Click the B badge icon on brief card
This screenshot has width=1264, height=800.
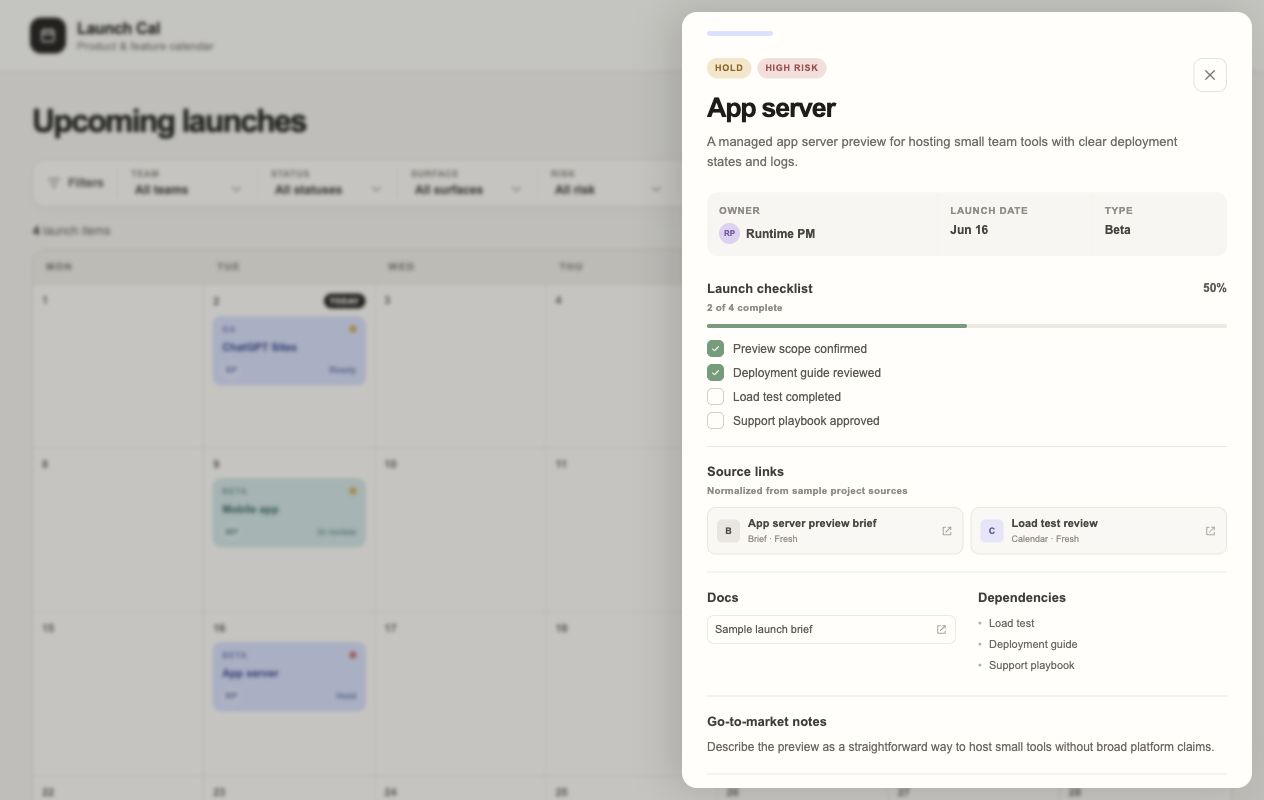[728, 531]
